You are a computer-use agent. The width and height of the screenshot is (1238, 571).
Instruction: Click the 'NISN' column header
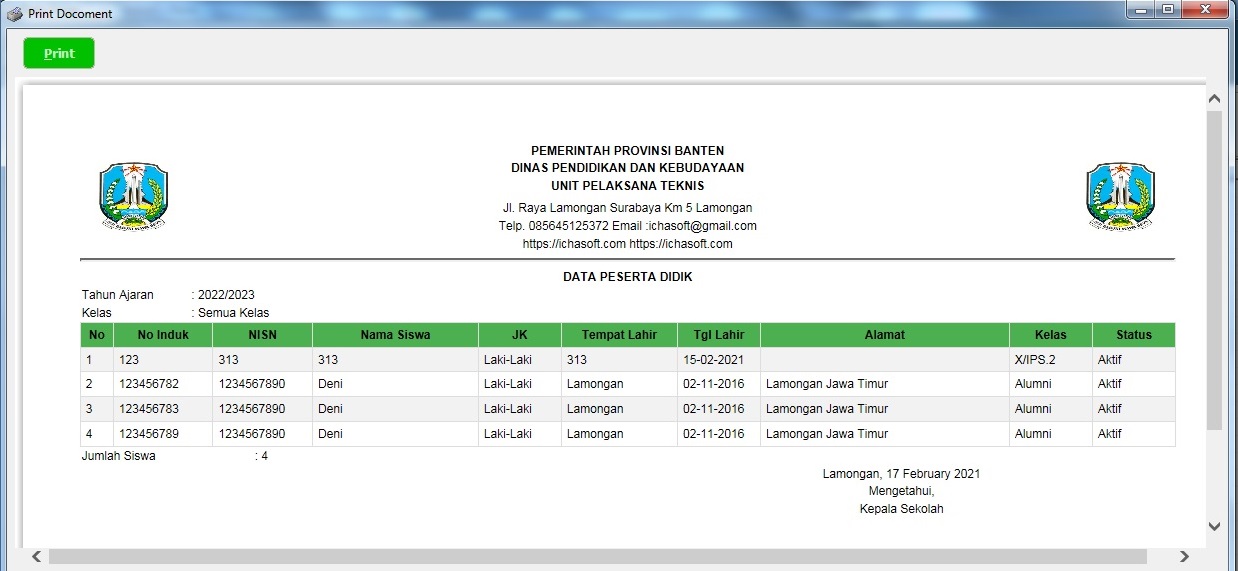coord(262,335)
